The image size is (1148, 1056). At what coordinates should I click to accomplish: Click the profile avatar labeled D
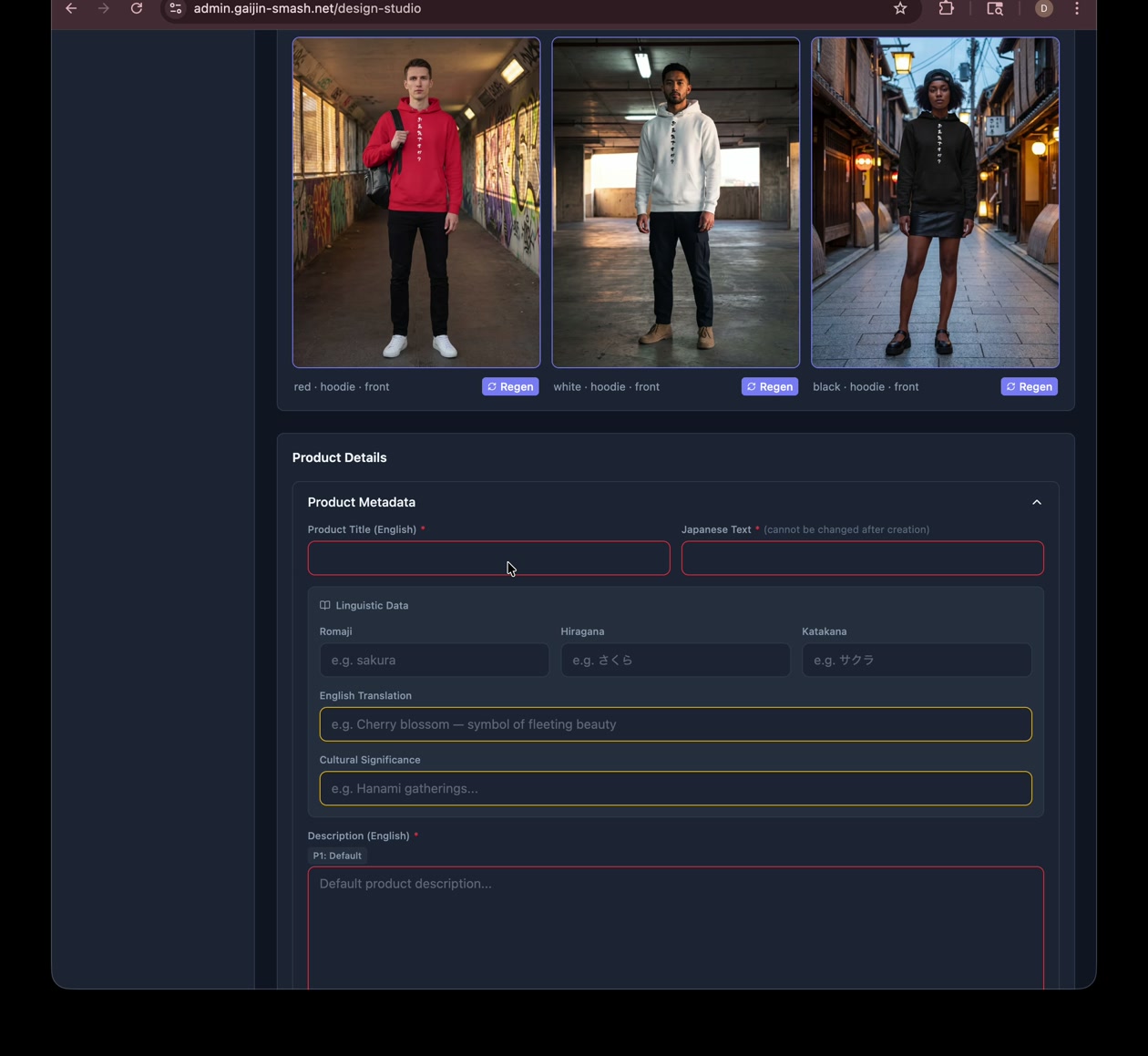[x=1044, y=8]
